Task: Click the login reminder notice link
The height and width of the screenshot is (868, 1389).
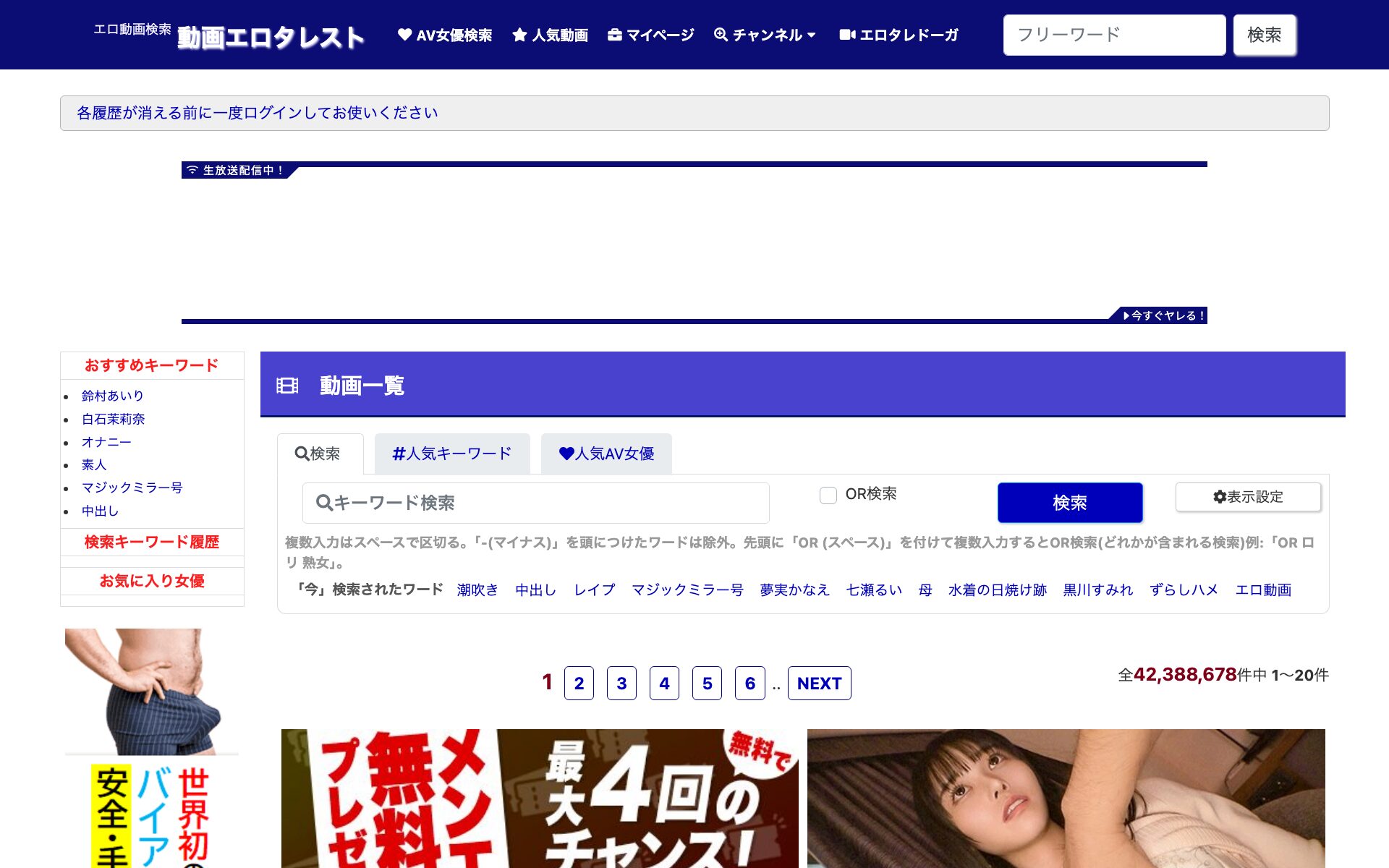Action: [x=257, y=113]
